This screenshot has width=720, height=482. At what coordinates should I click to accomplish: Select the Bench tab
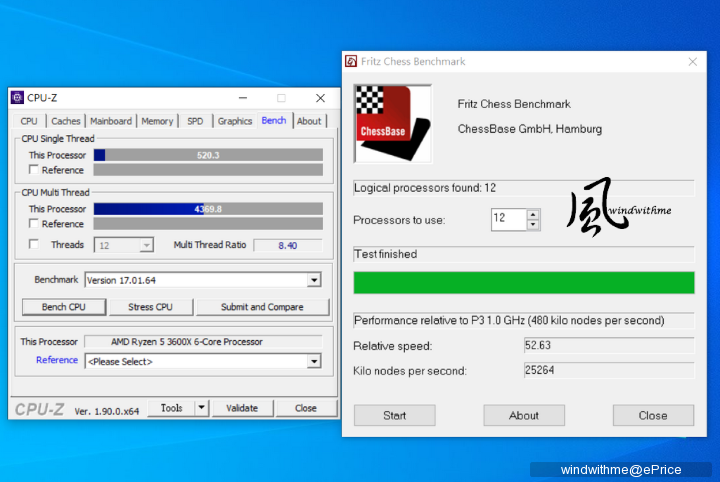[x=274, y=120]
